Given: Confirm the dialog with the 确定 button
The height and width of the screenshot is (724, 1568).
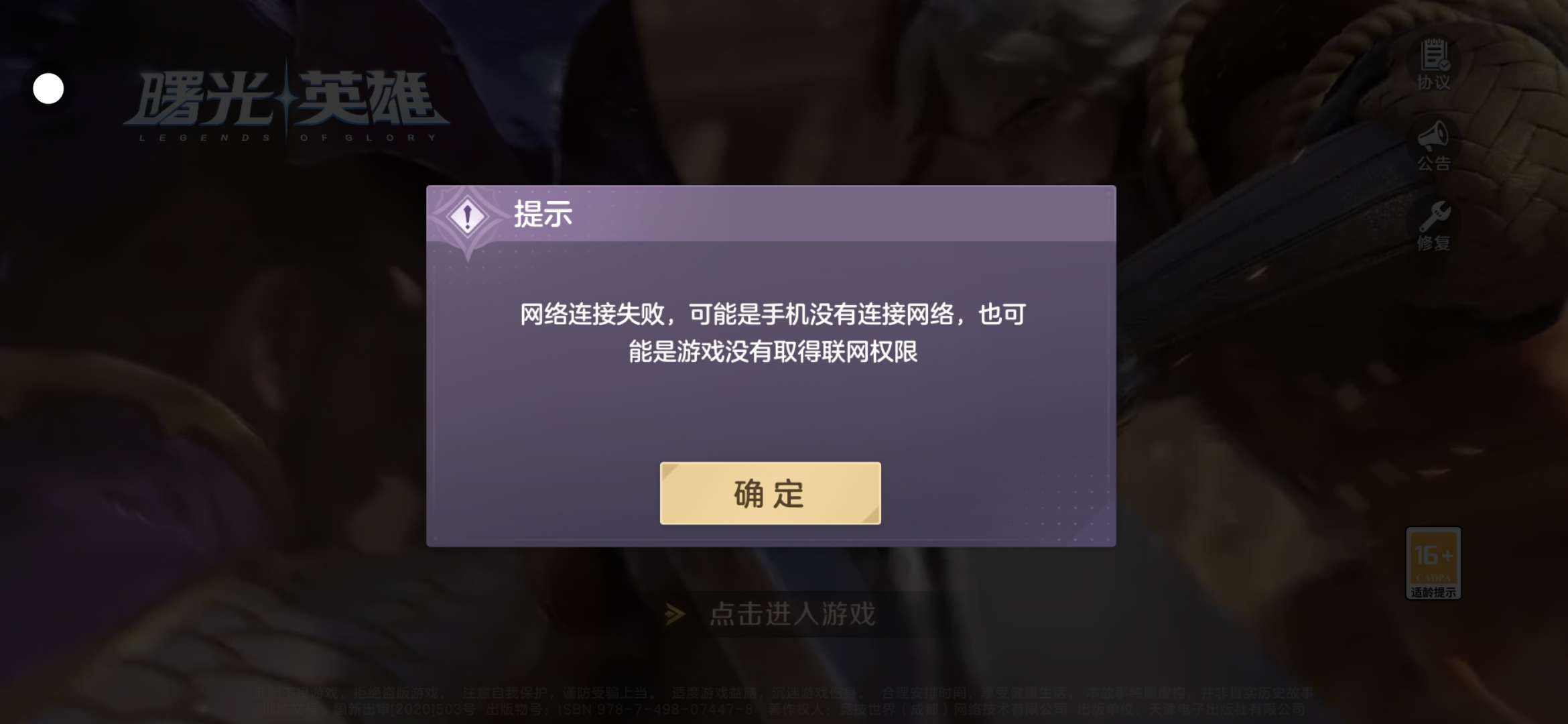Looking at the screenshot, I should click(x=770, y=493).
